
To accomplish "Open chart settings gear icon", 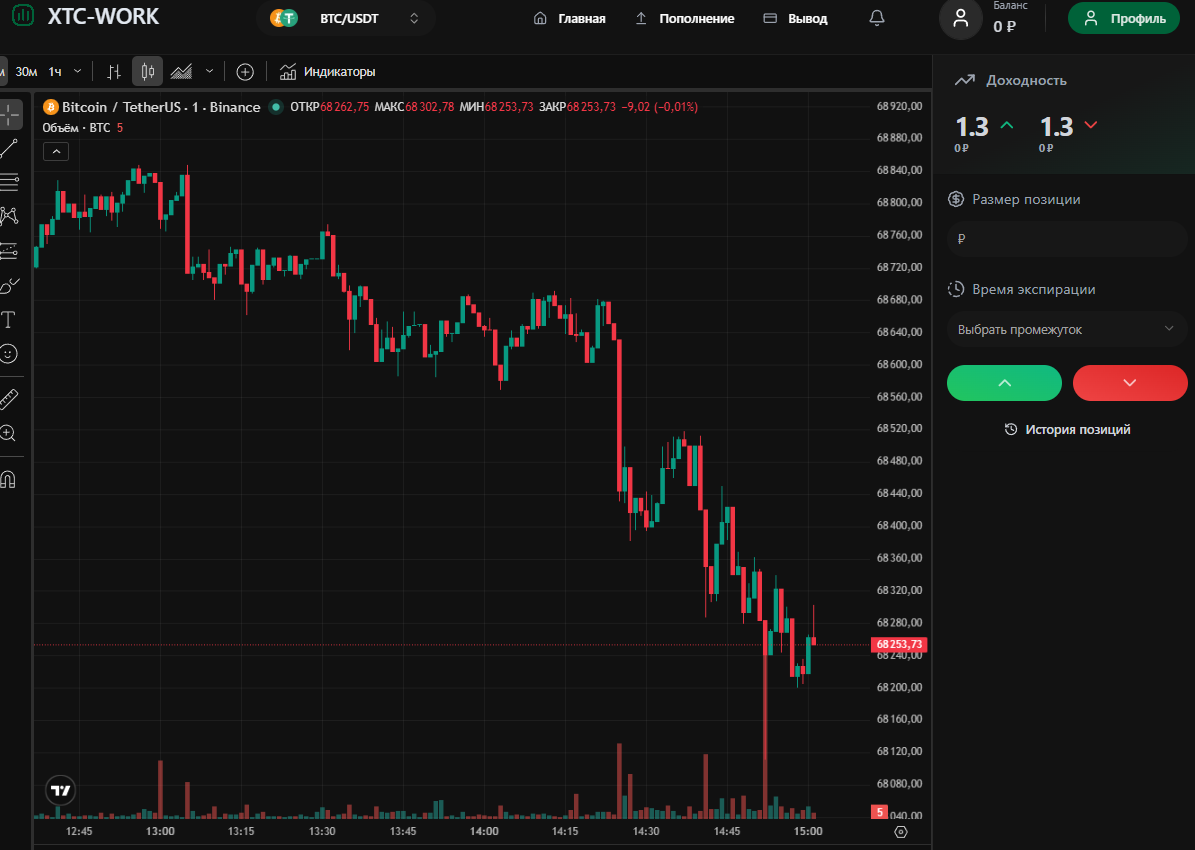I will click(x=900, y=831).
